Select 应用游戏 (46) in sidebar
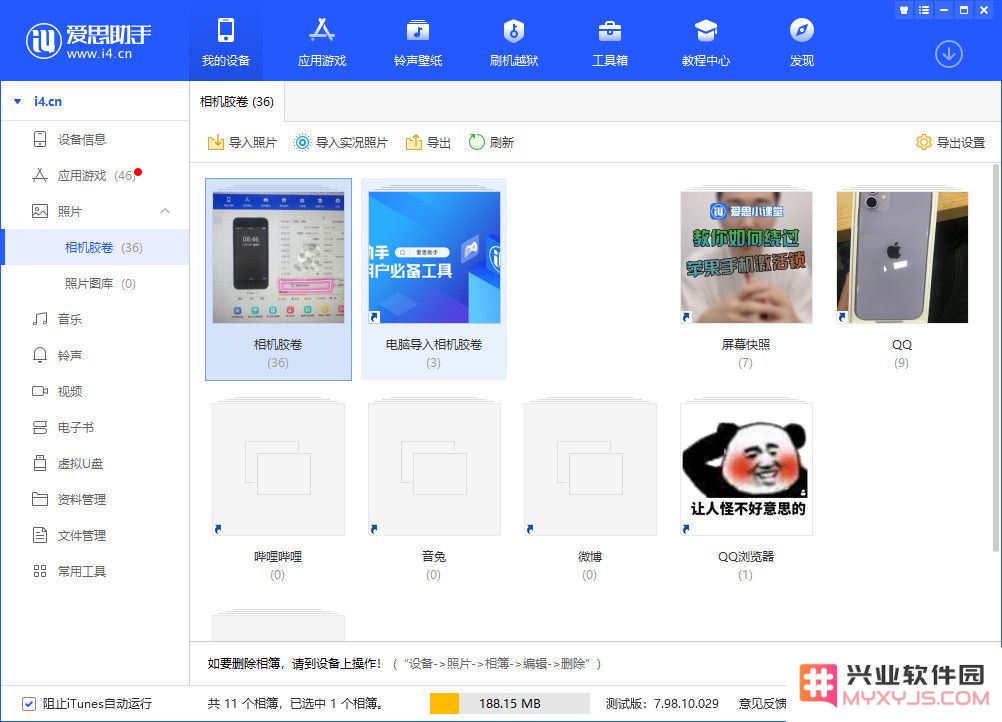This screenshot has width=1002, height=722. [95, 175]
